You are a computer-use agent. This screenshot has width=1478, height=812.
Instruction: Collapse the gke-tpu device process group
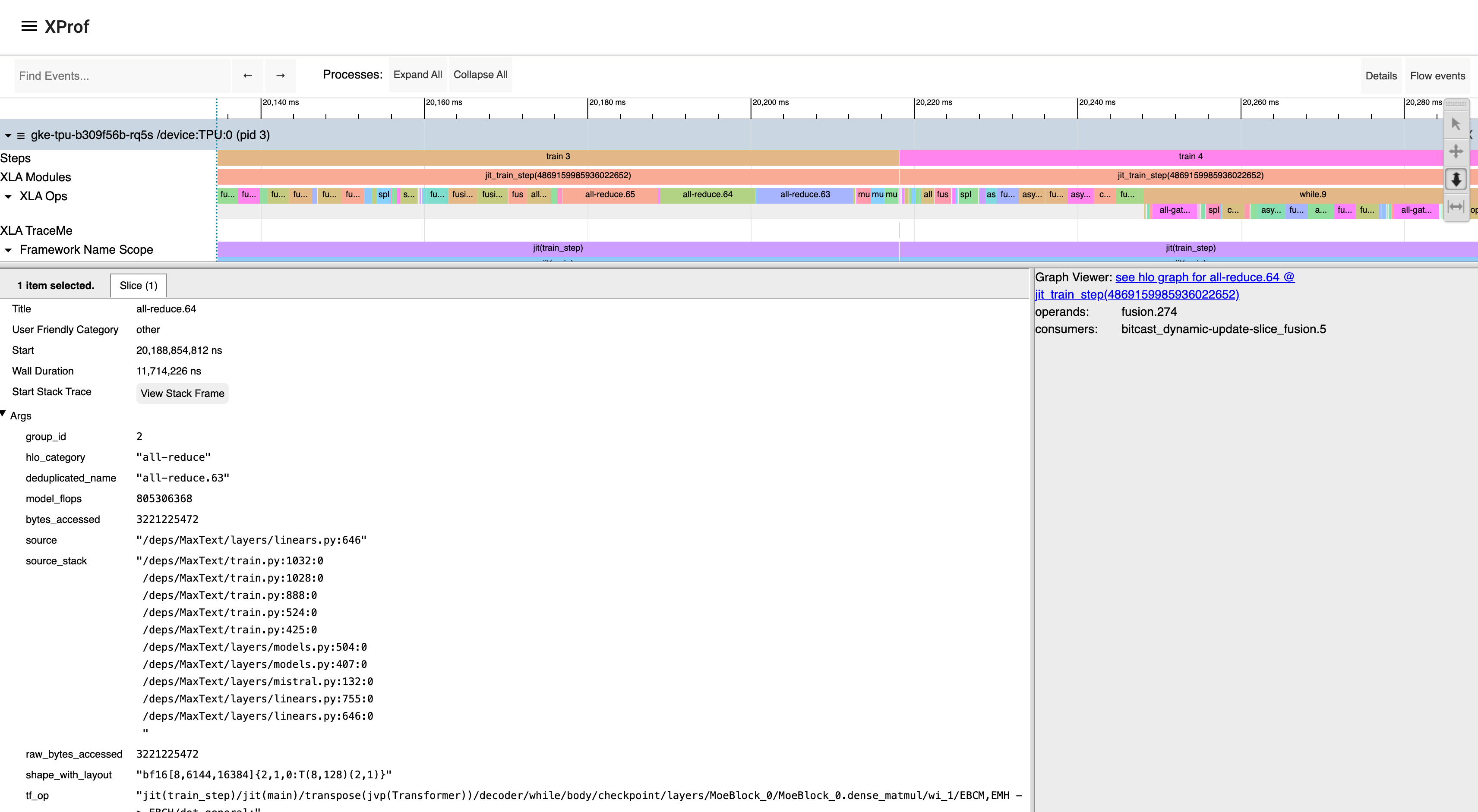7,135
